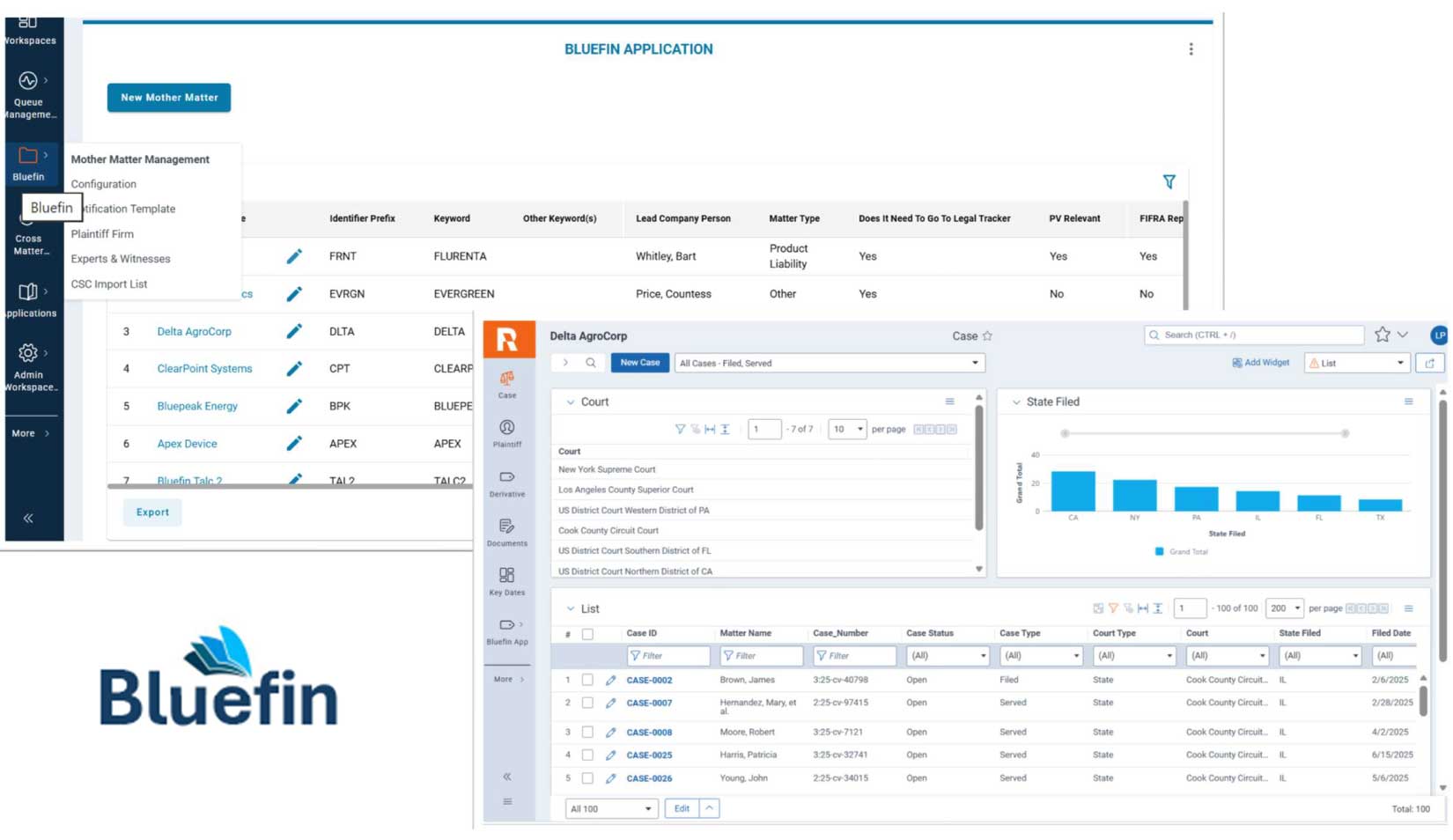Open the Court widget hamburger menu

(949, 402)
